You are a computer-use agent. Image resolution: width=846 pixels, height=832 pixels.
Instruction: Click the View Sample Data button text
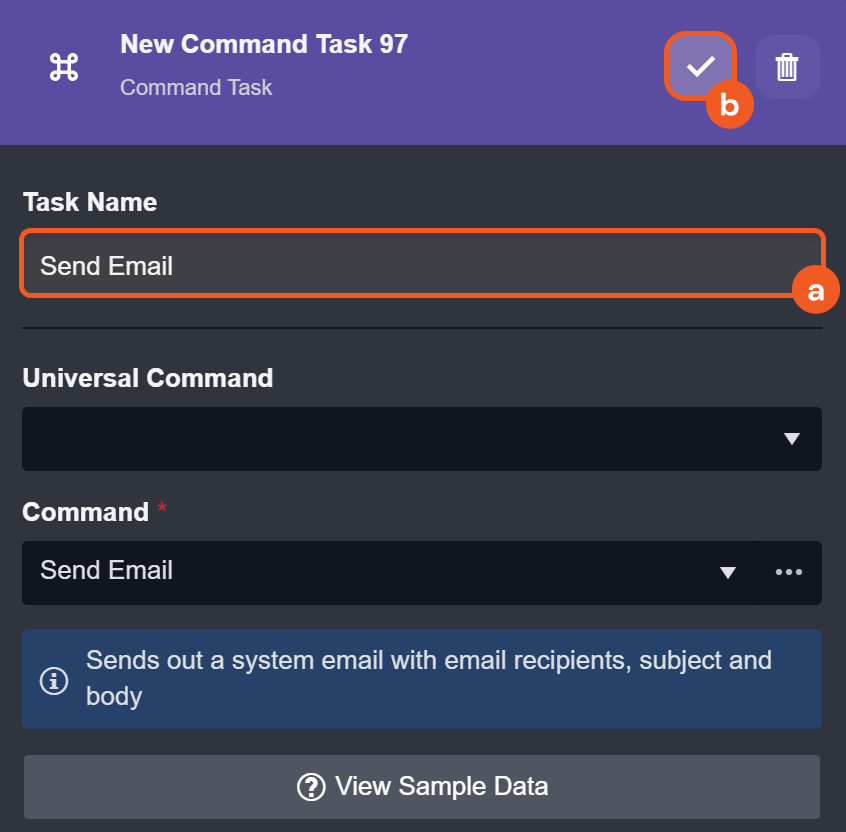[x=441, y=786]
